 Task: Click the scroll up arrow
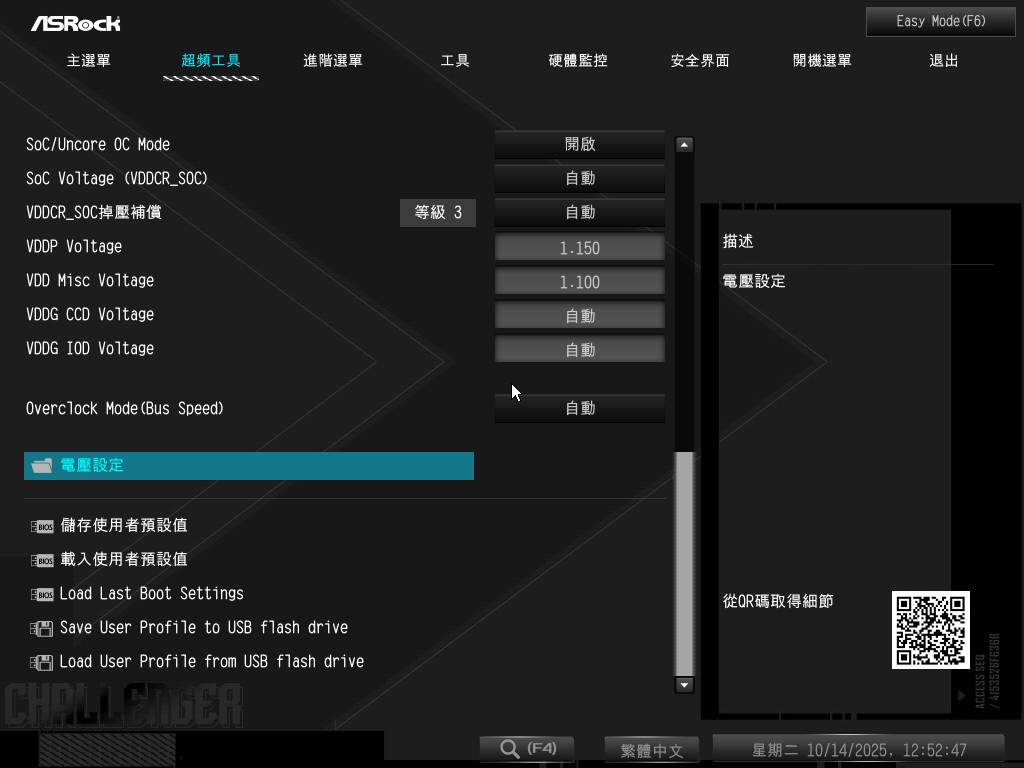pyautogui.click(x=684, y=144)
